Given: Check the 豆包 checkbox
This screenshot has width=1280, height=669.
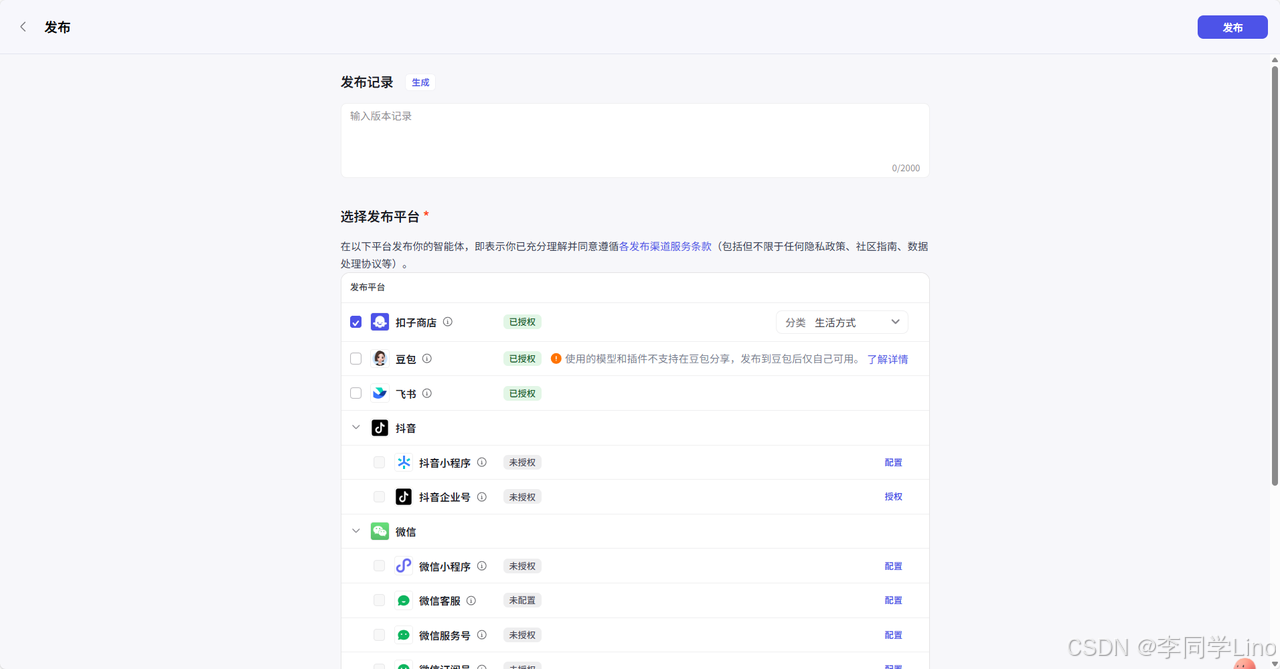Looking at the screenshot, I should (356, 358).
